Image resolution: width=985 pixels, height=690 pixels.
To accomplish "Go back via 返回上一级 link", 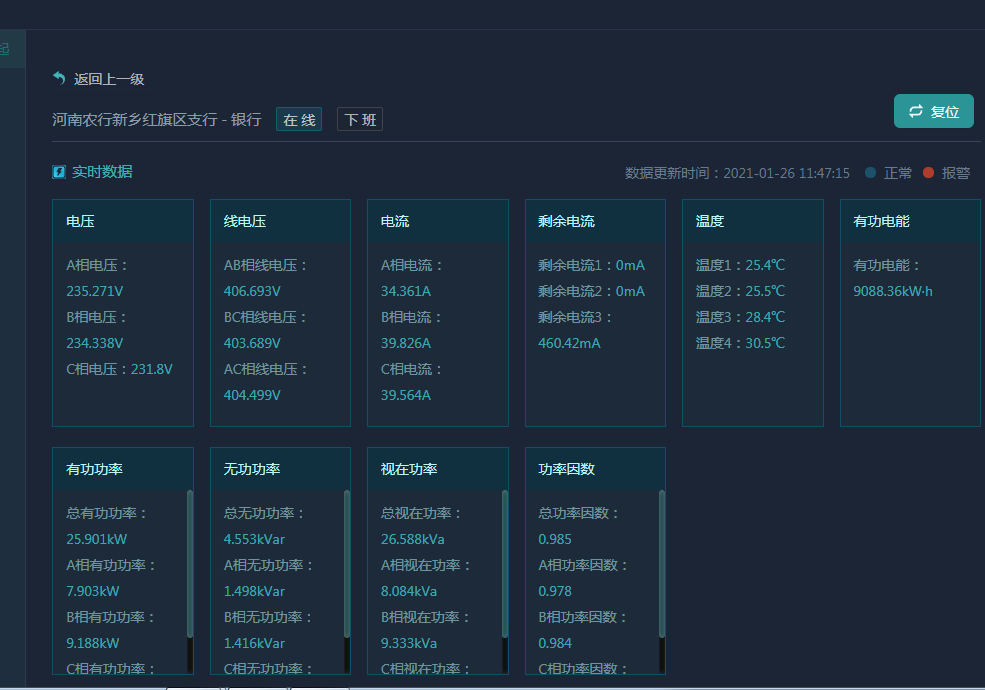I will click(x=109, y=79).
